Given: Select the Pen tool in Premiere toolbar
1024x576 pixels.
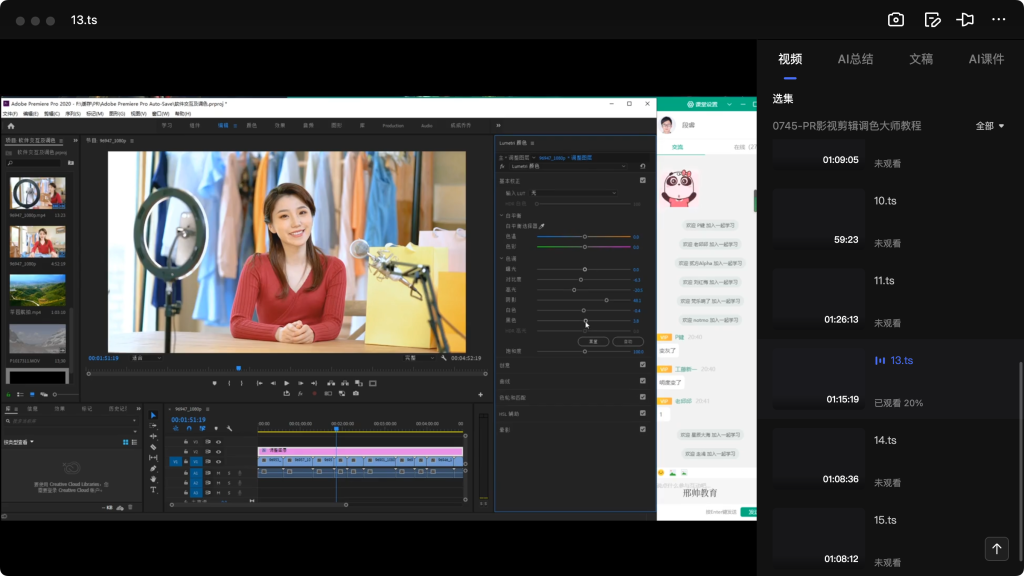Looking at the screenshot, I should click(153, 468).
